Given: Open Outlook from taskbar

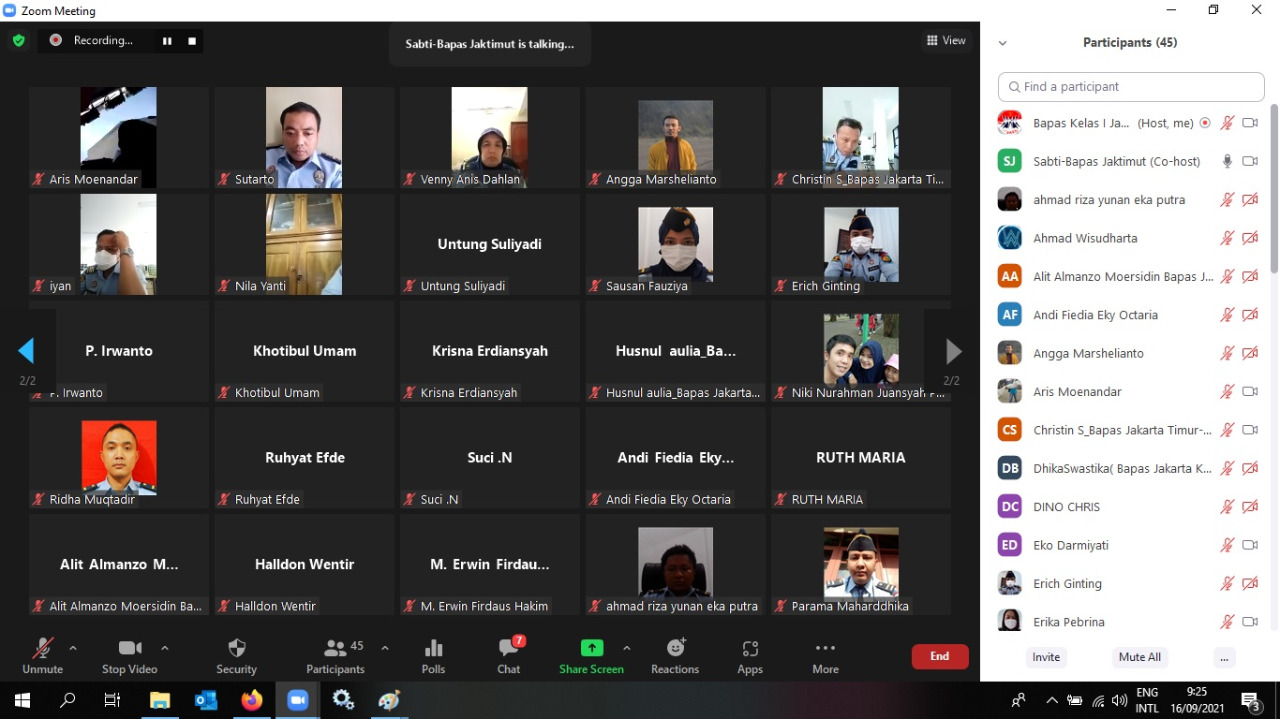Looking at the screenshot, I should (206, 700).
